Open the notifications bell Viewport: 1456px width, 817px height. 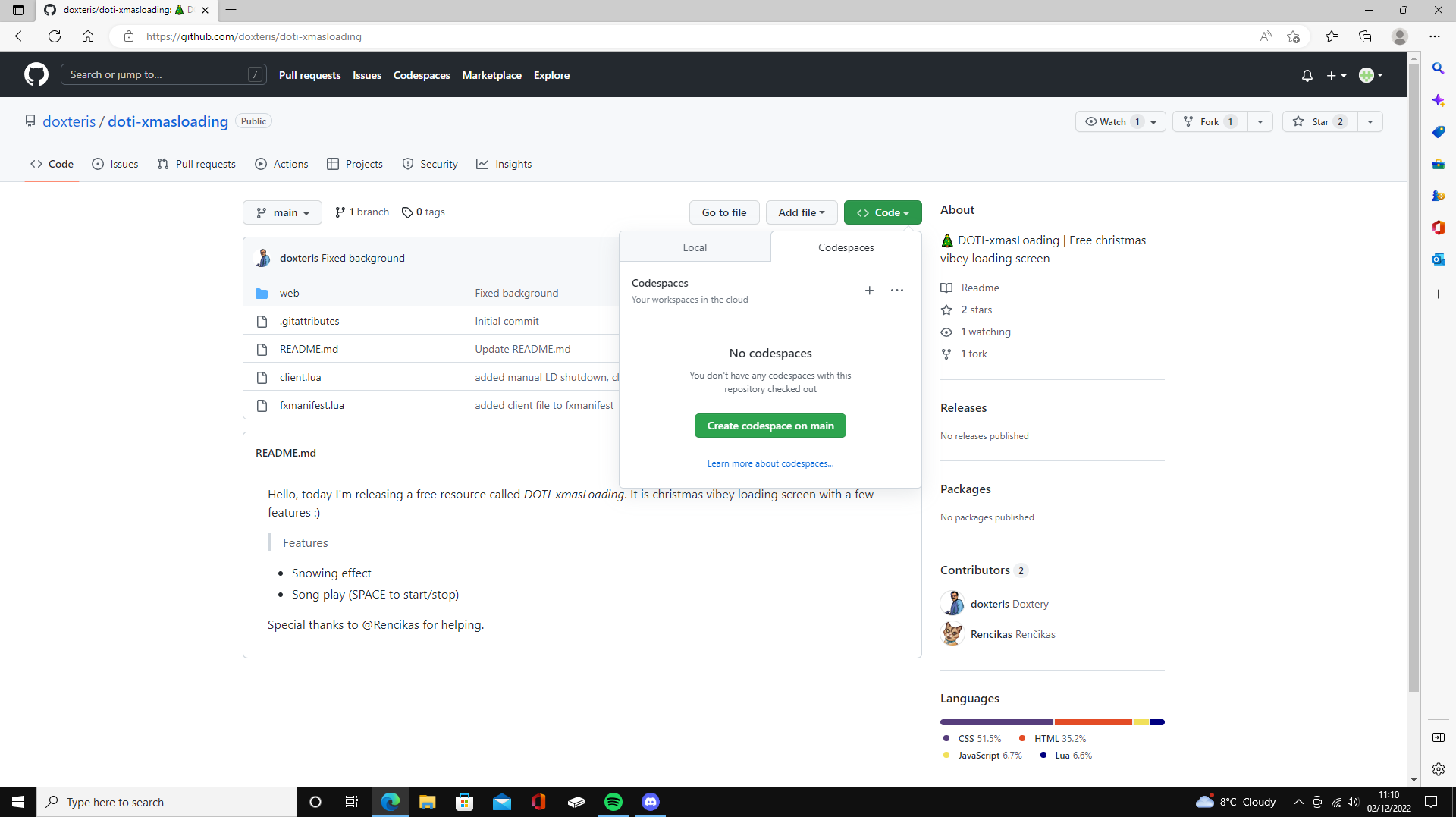point(1307,75)
